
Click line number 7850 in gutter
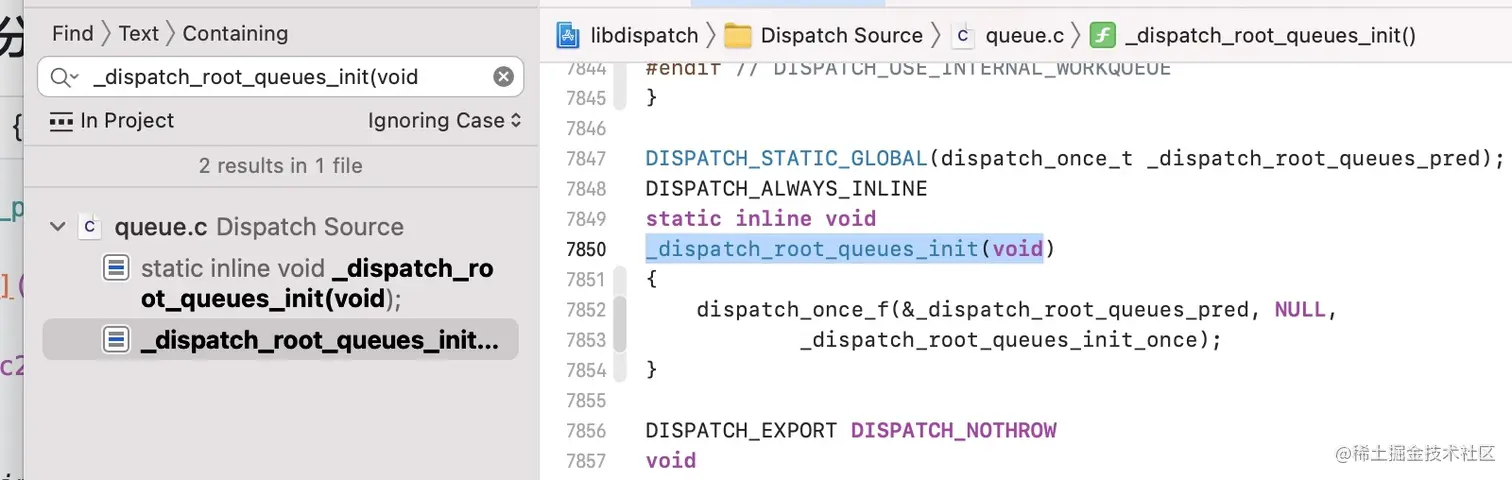click(x=586, y=249)
